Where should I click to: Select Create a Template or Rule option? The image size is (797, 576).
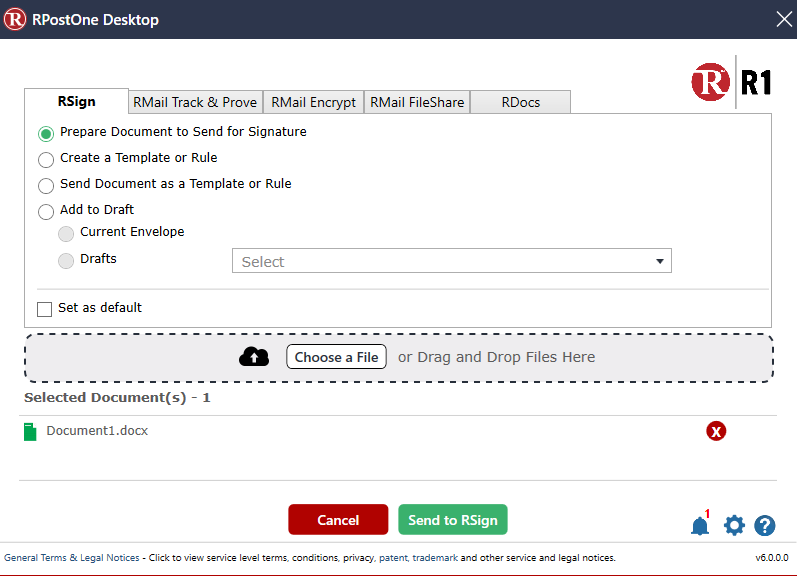(x=46, y=160)
